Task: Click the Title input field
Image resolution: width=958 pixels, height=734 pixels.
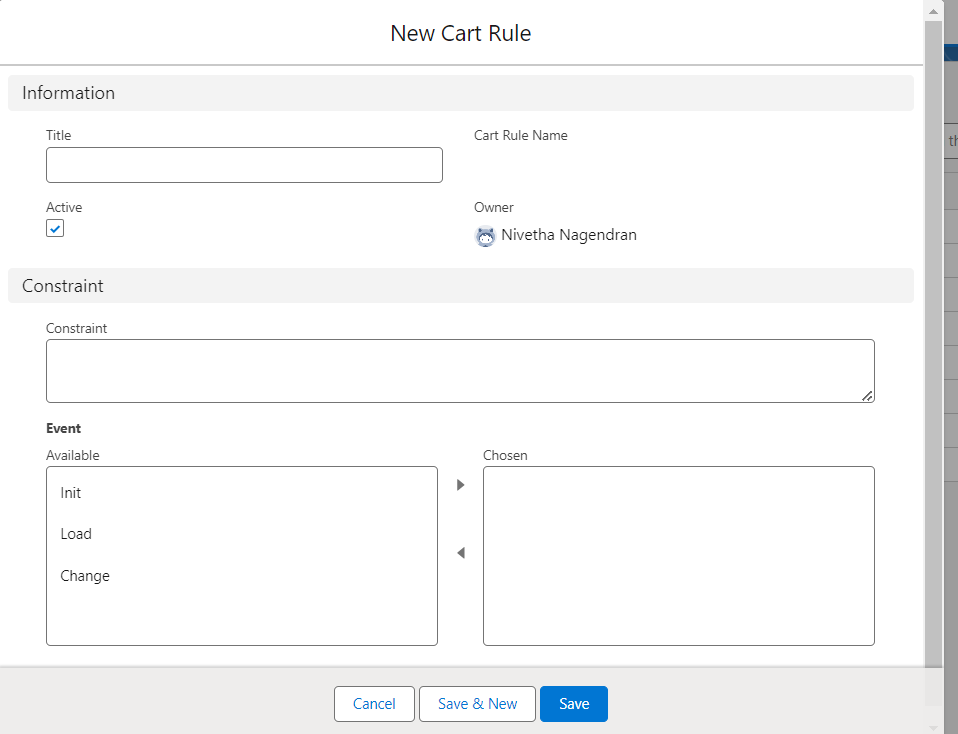Action: point(244,165)
